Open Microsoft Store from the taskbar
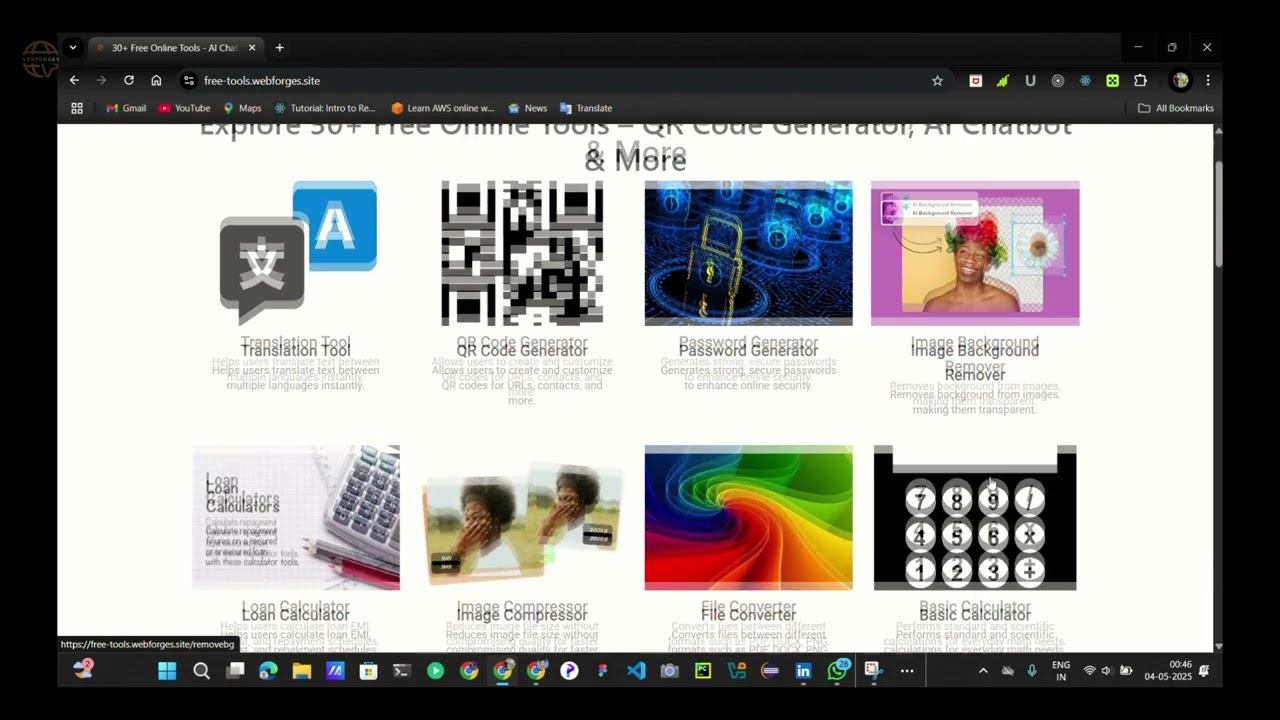Image resolution: width=1280 pixels, height=720 pixels. [369, 671]
